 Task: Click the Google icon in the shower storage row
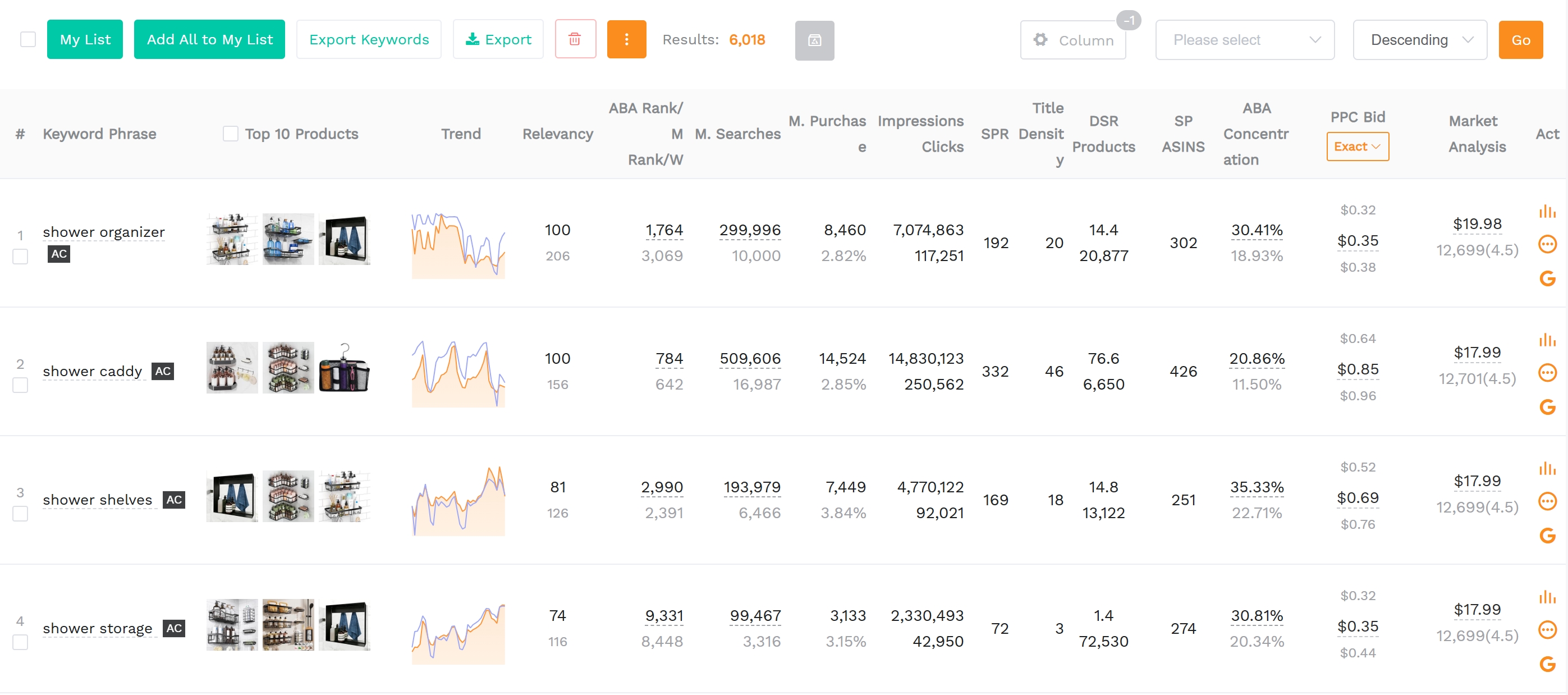point(1548,665)
